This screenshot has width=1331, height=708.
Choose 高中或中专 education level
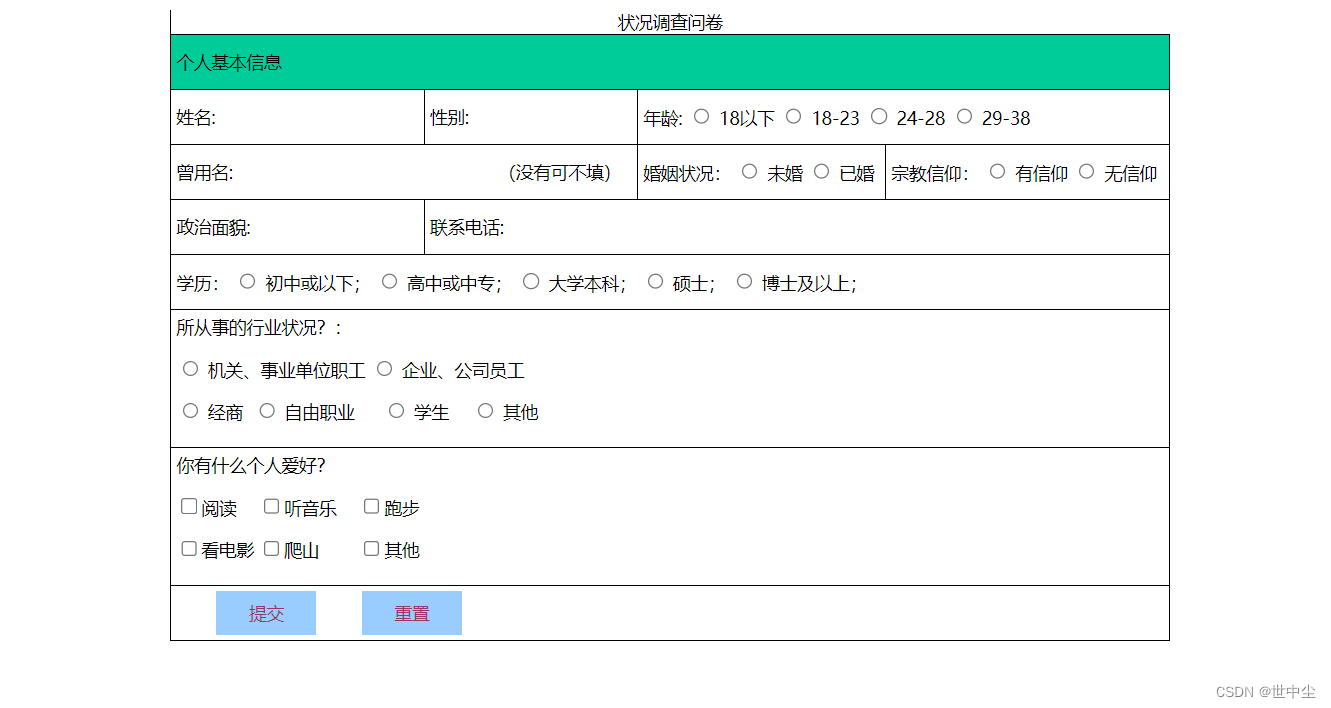click(x=389, y=281)
